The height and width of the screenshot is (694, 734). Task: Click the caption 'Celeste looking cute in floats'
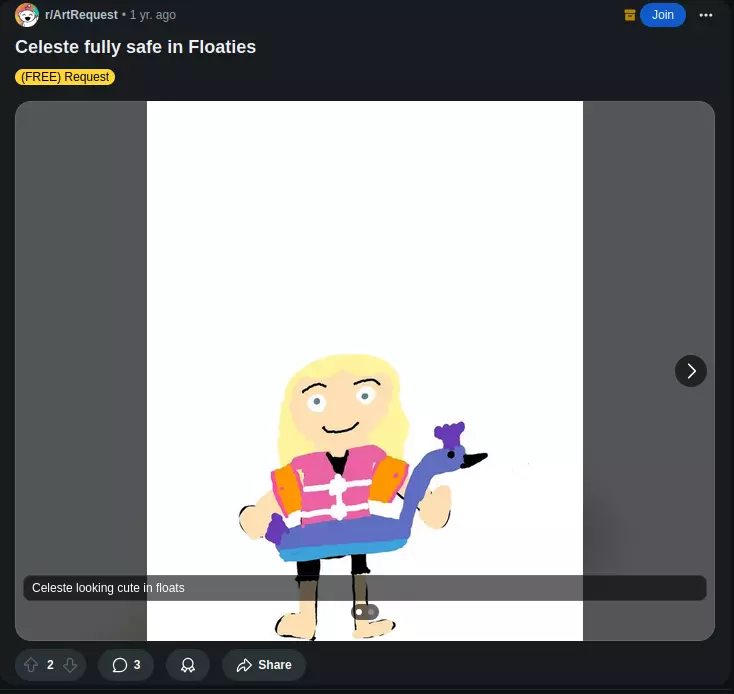(108, 588)
